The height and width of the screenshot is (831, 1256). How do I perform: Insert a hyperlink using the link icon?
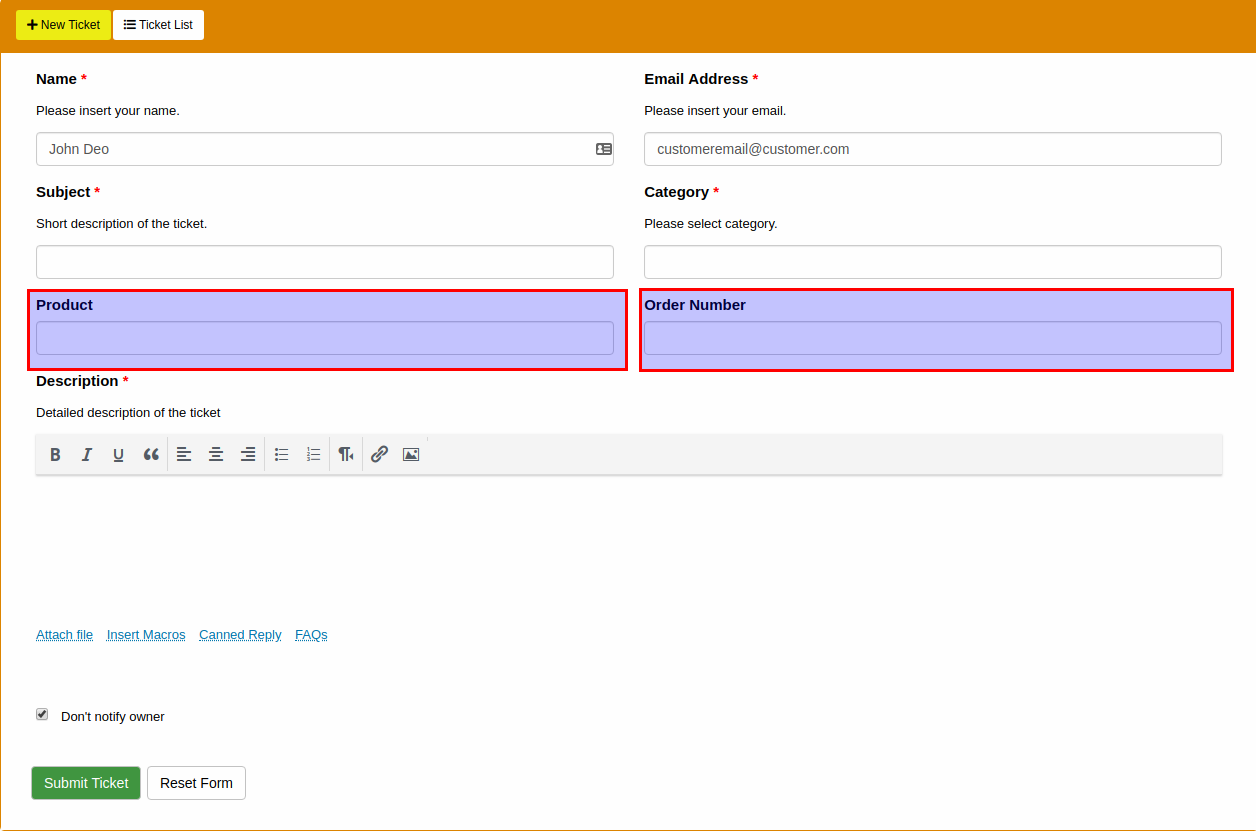(x=379, y=454)
